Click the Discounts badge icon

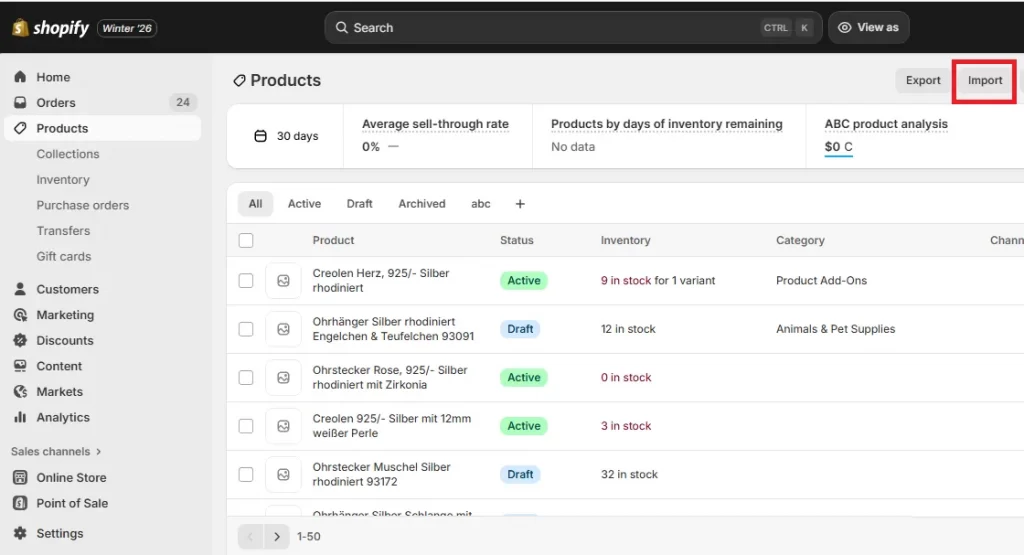click(20, 340)
